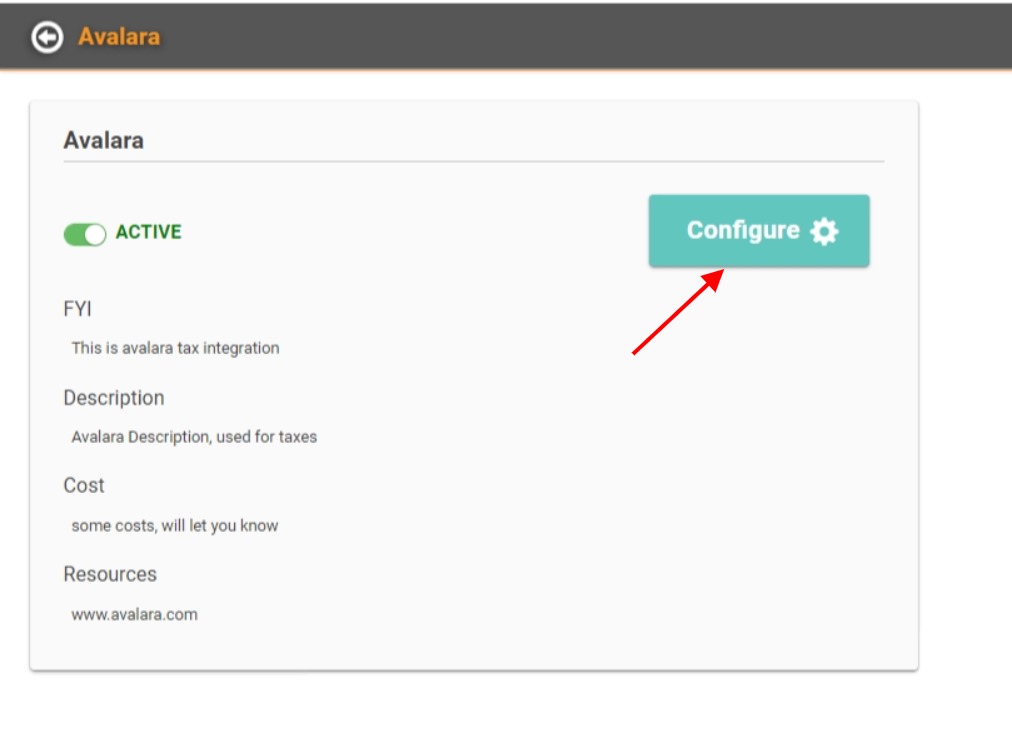The image size is (1012, 733).
Task: Click the Avalara title in header bar
Action: tap(119, 37)
